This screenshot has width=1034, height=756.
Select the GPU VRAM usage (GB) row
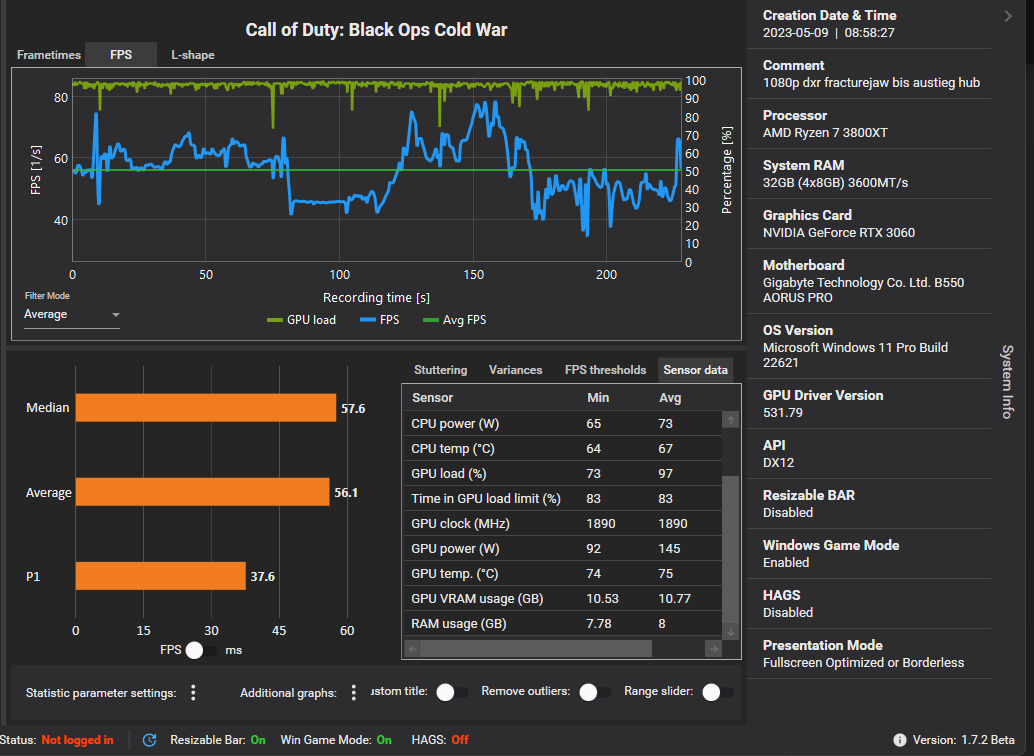tap(562, 599)
